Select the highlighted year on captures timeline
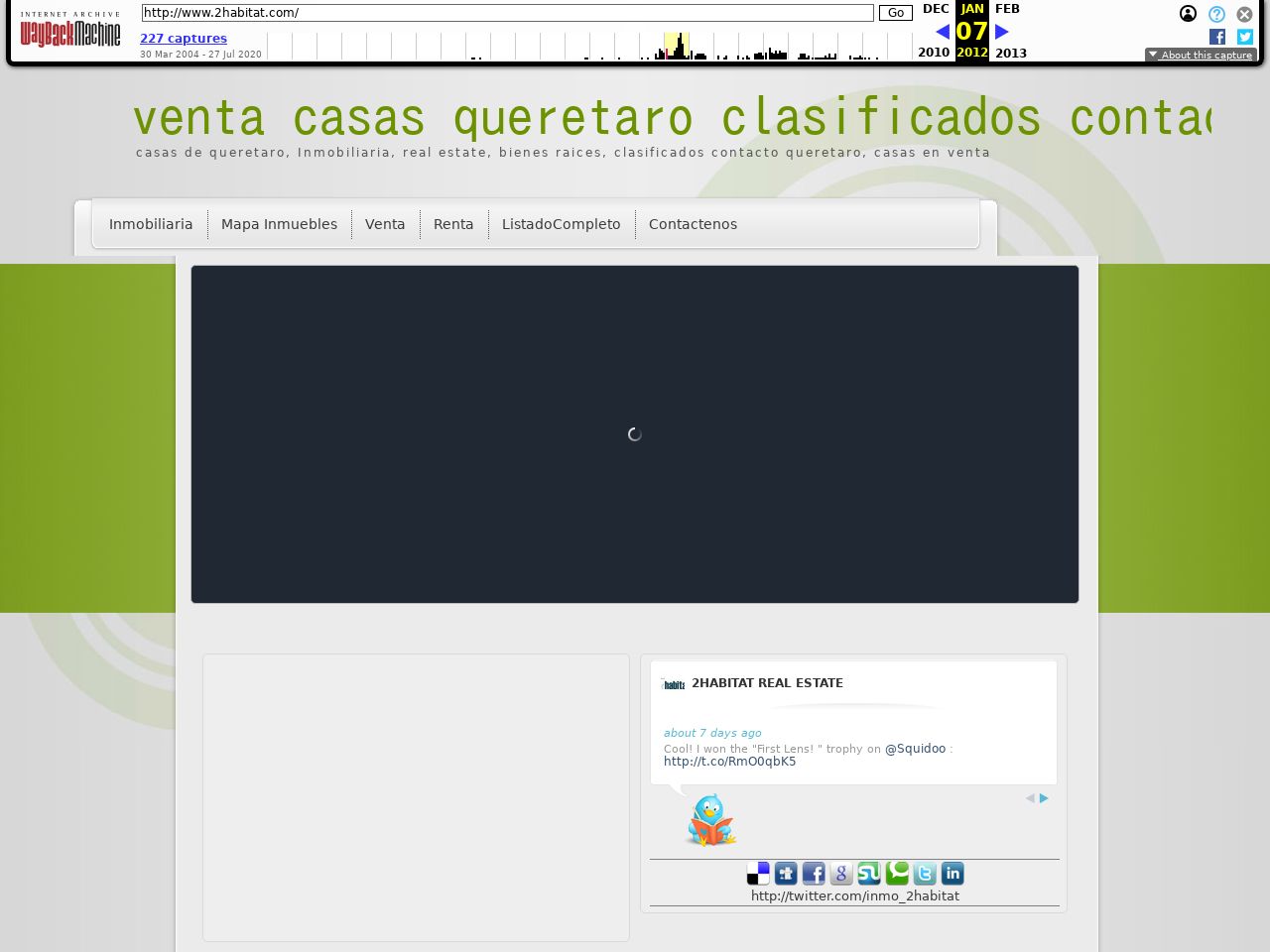The image size is (1270, 952). click(x=677, y=46)
